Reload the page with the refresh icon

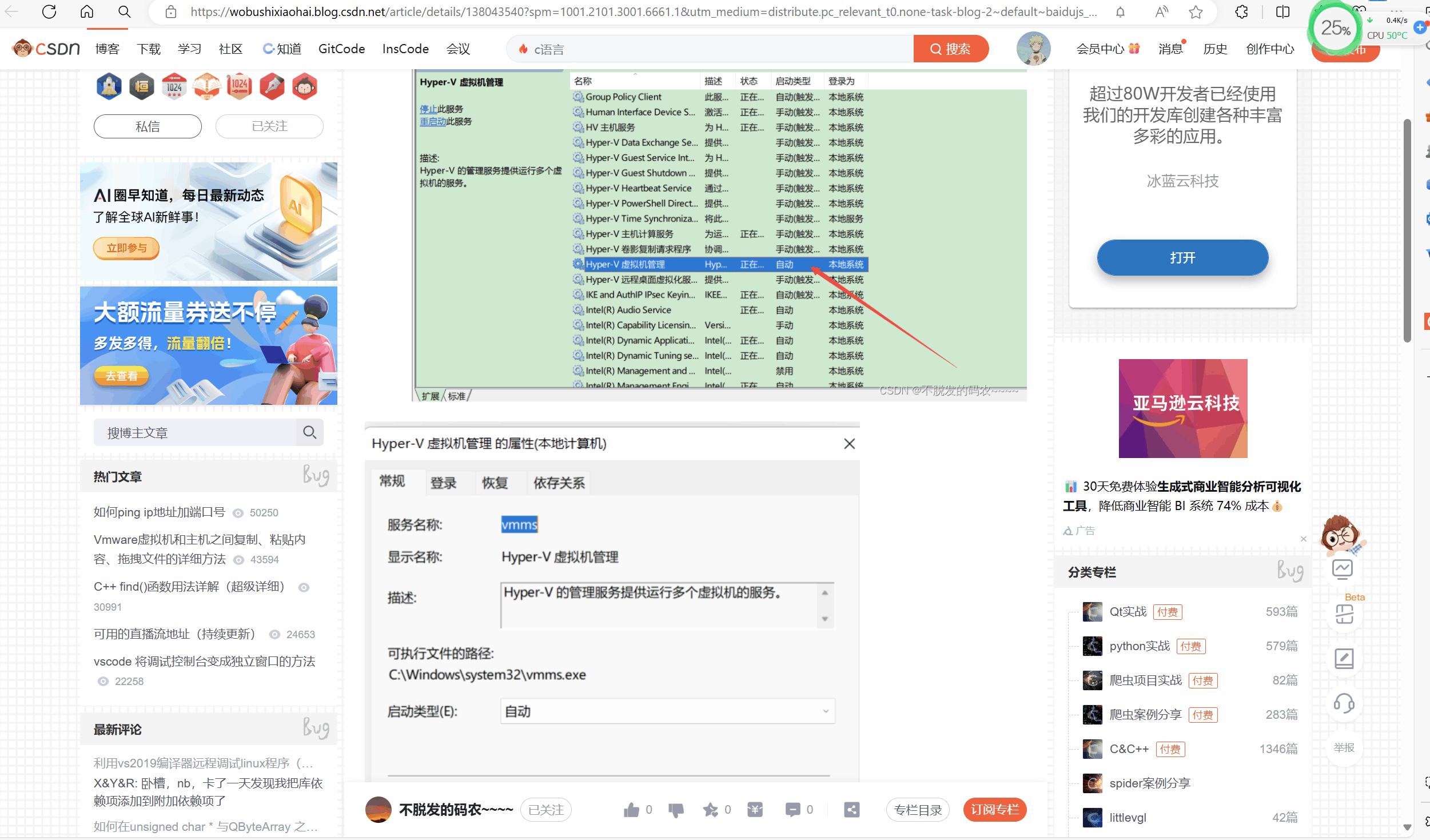pos(49,11)
